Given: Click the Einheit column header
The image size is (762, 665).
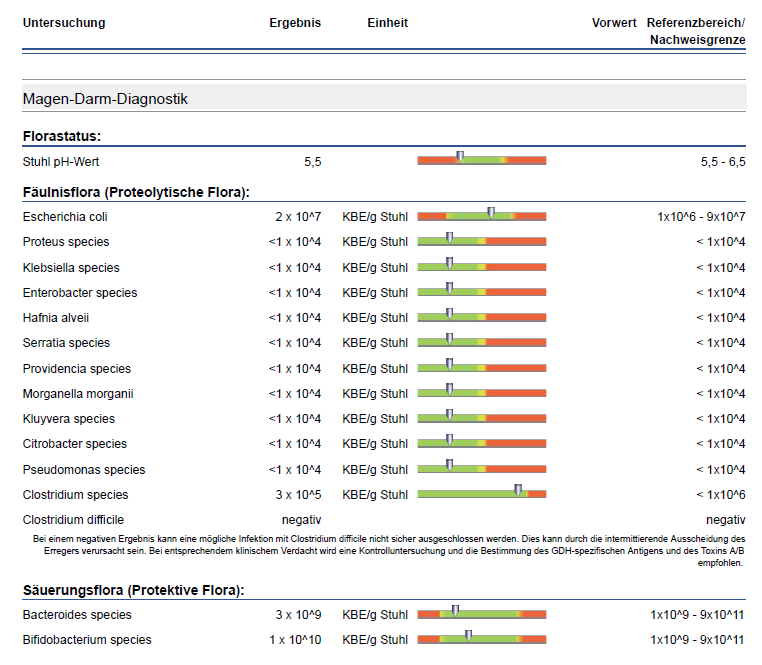Looking at the screenshot, I should (x=387, y=23).
